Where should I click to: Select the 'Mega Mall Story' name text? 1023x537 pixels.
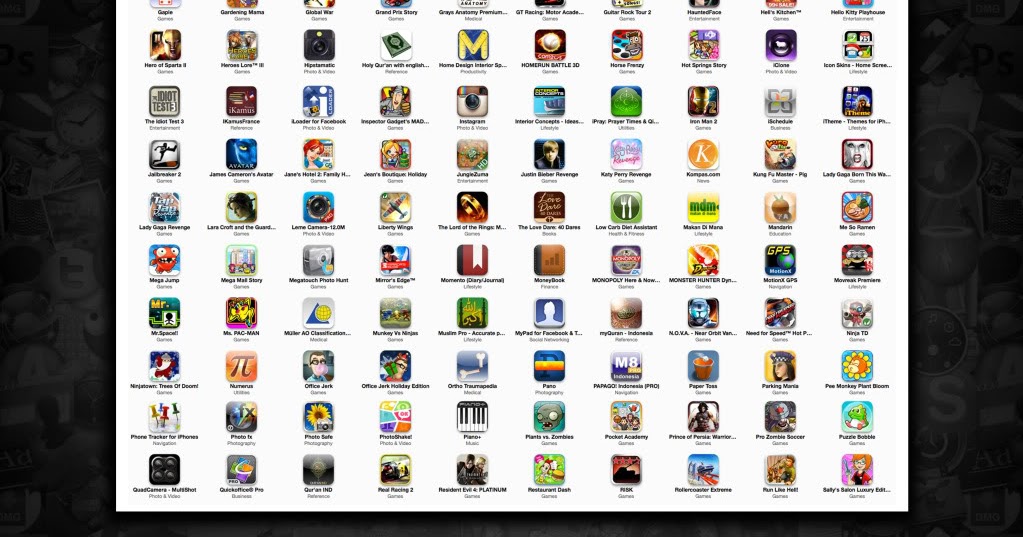pyautogui.click(x=241, y=281)
